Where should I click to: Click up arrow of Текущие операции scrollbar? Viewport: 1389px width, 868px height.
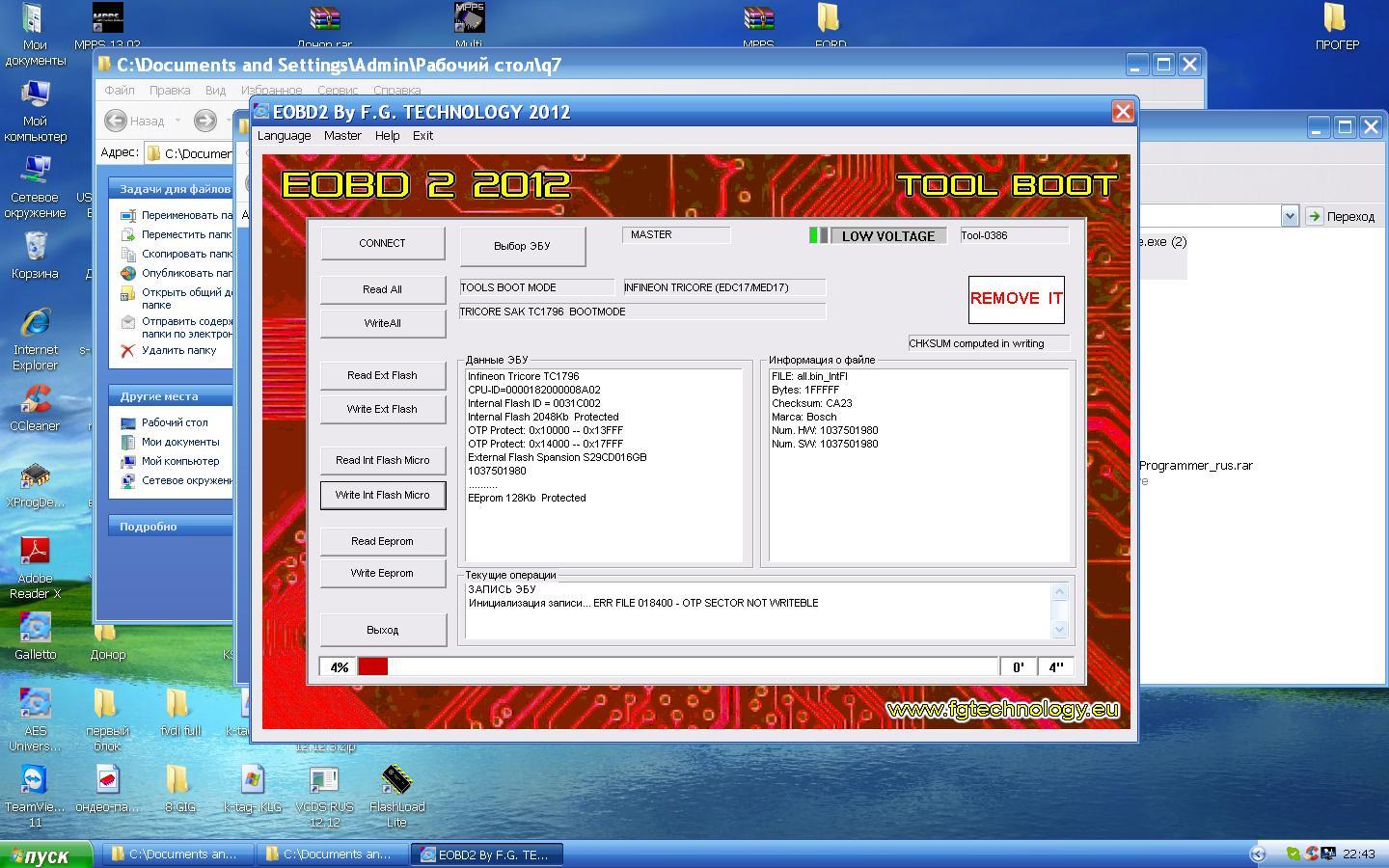click(x=1059, y=591)
